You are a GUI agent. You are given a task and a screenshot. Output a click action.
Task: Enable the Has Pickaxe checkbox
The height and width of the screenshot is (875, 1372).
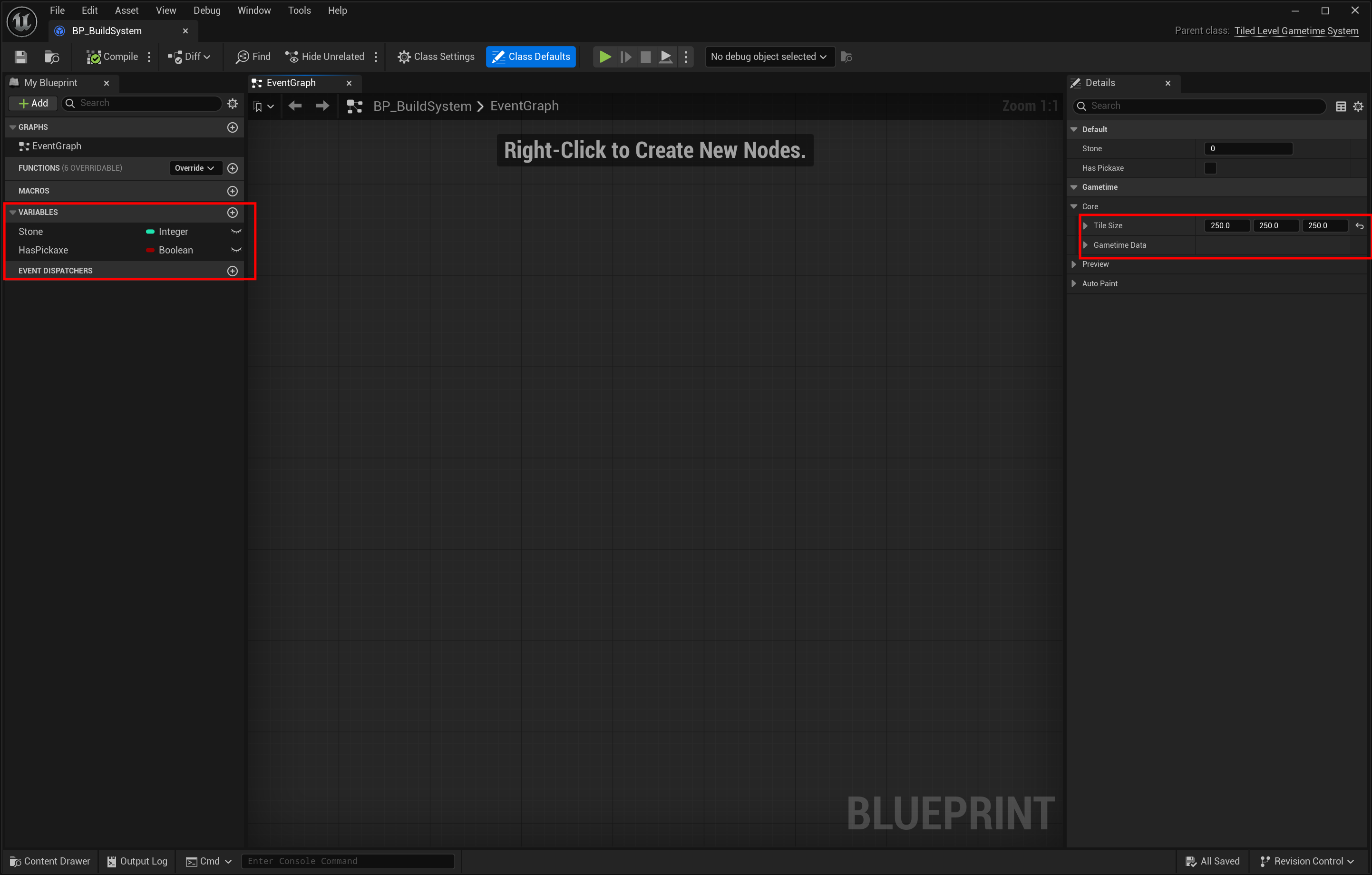[x=1210, y=168]
